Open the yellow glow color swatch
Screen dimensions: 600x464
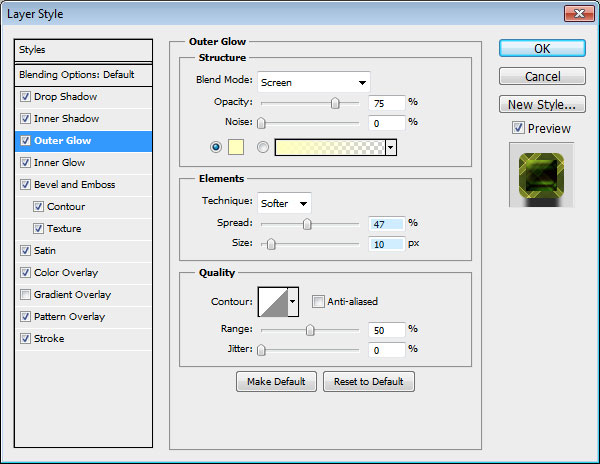click(237, 147)
